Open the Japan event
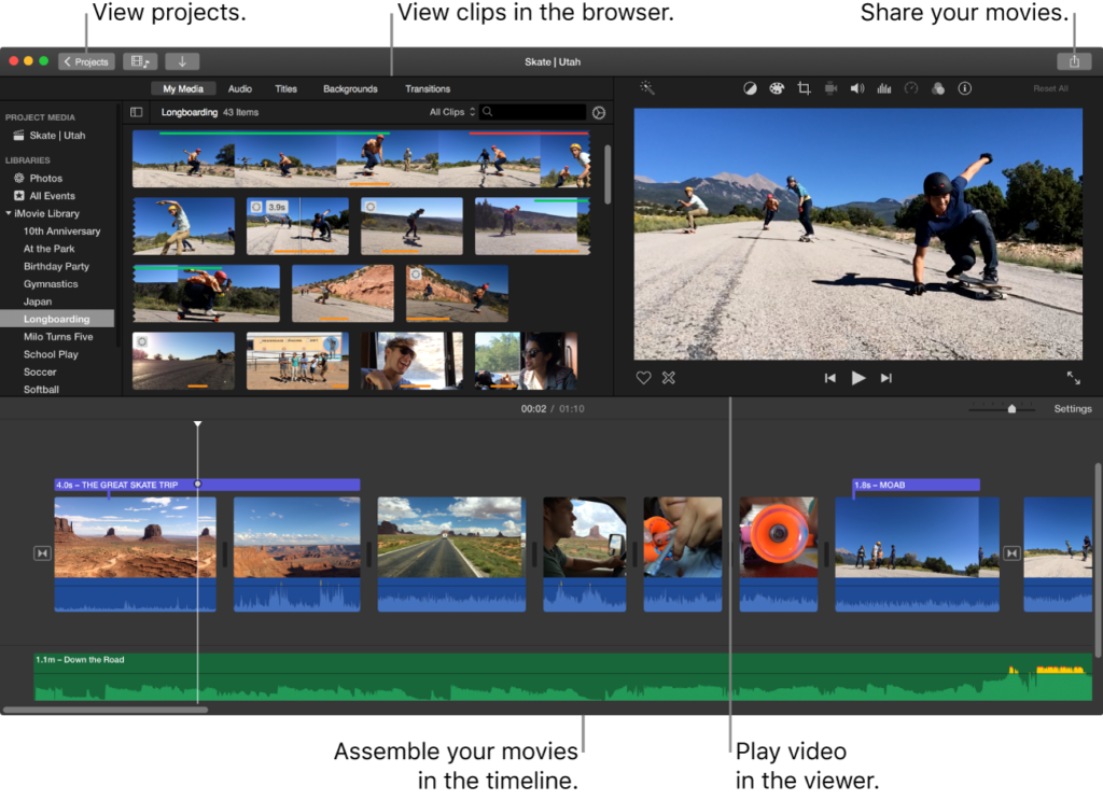This screenshot has width=1103, height=800. coord(37,301)
